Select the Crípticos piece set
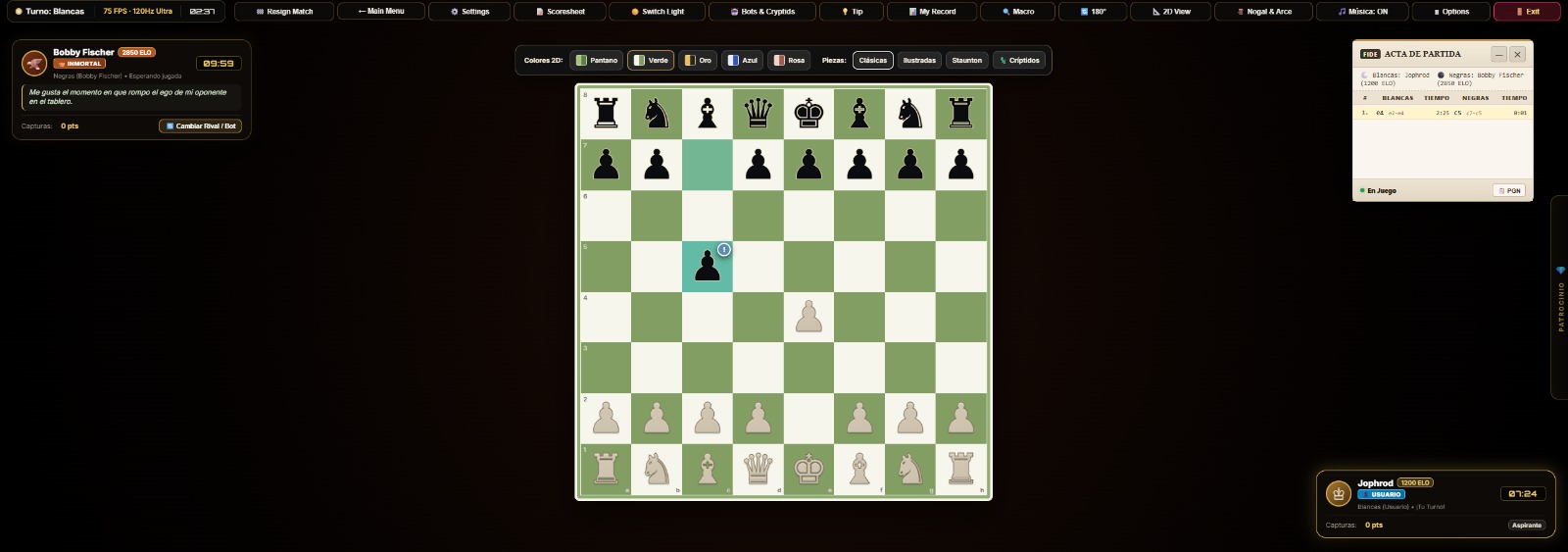 1019,60
